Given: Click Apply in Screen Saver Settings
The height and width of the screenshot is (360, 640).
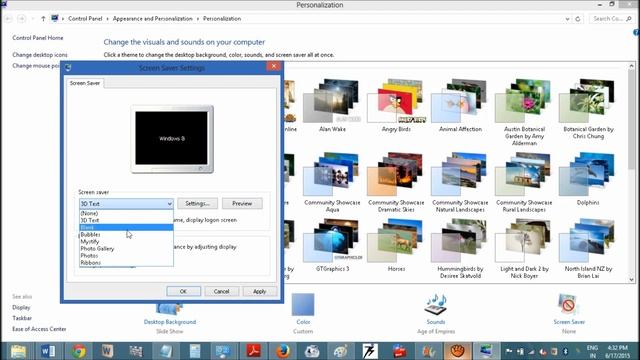Looking at the screenshot, I should [260, 291].
